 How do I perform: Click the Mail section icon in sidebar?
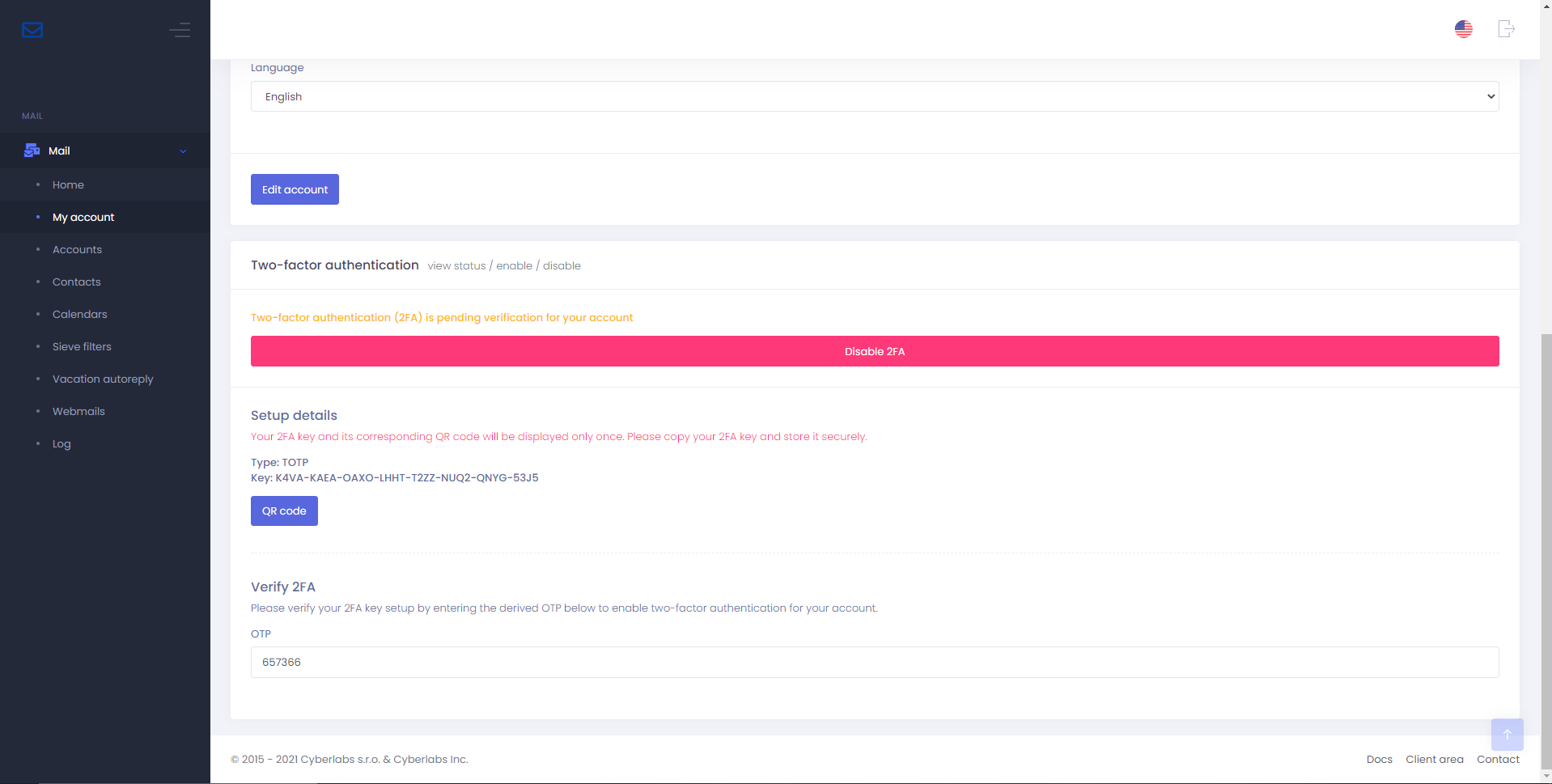point(32,150)
